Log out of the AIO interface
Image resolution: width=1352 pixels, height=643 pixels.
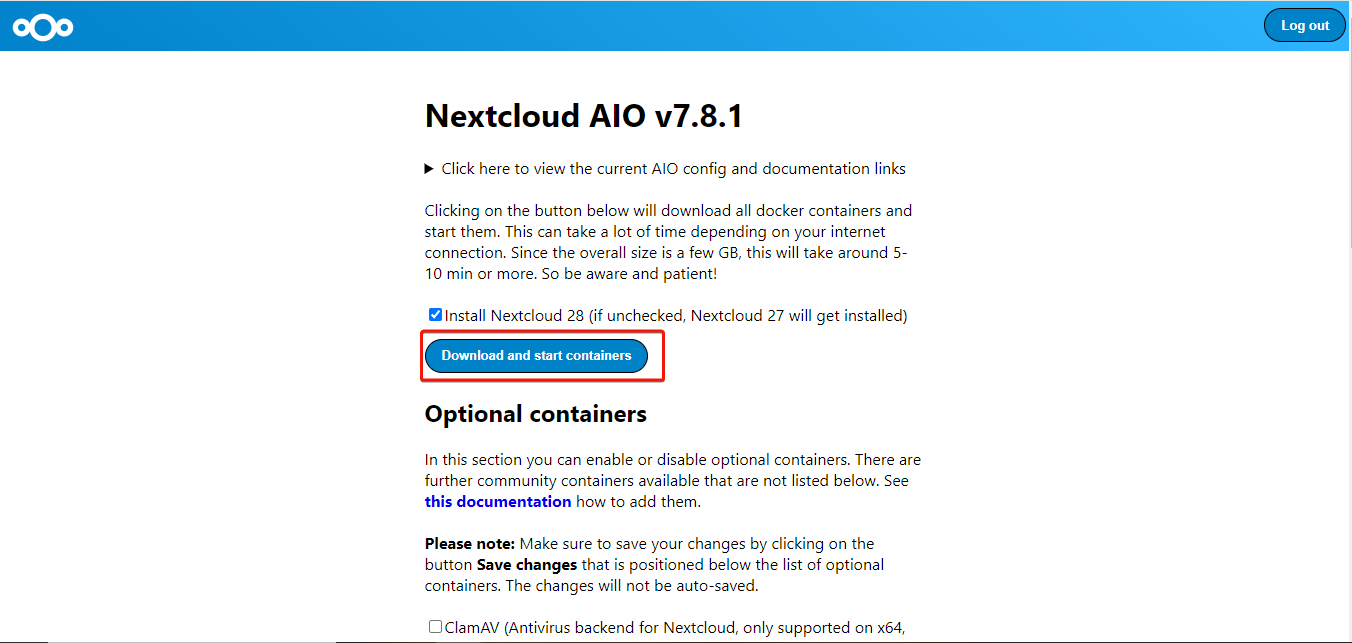click(x=1304, y=26)
